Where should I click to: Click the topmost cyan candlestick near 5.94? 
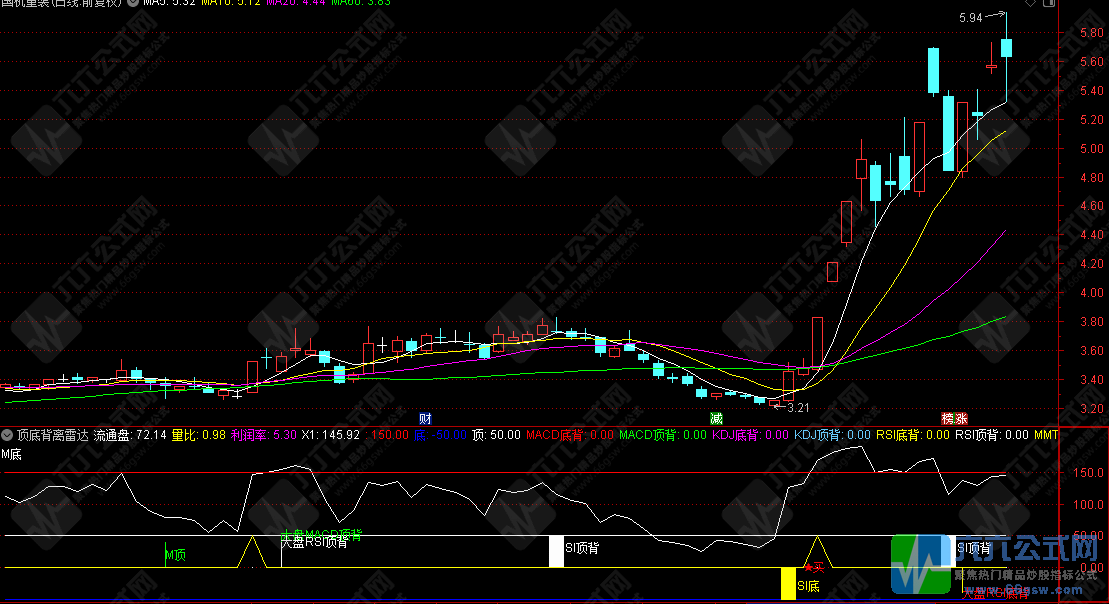click(1006, 47)
